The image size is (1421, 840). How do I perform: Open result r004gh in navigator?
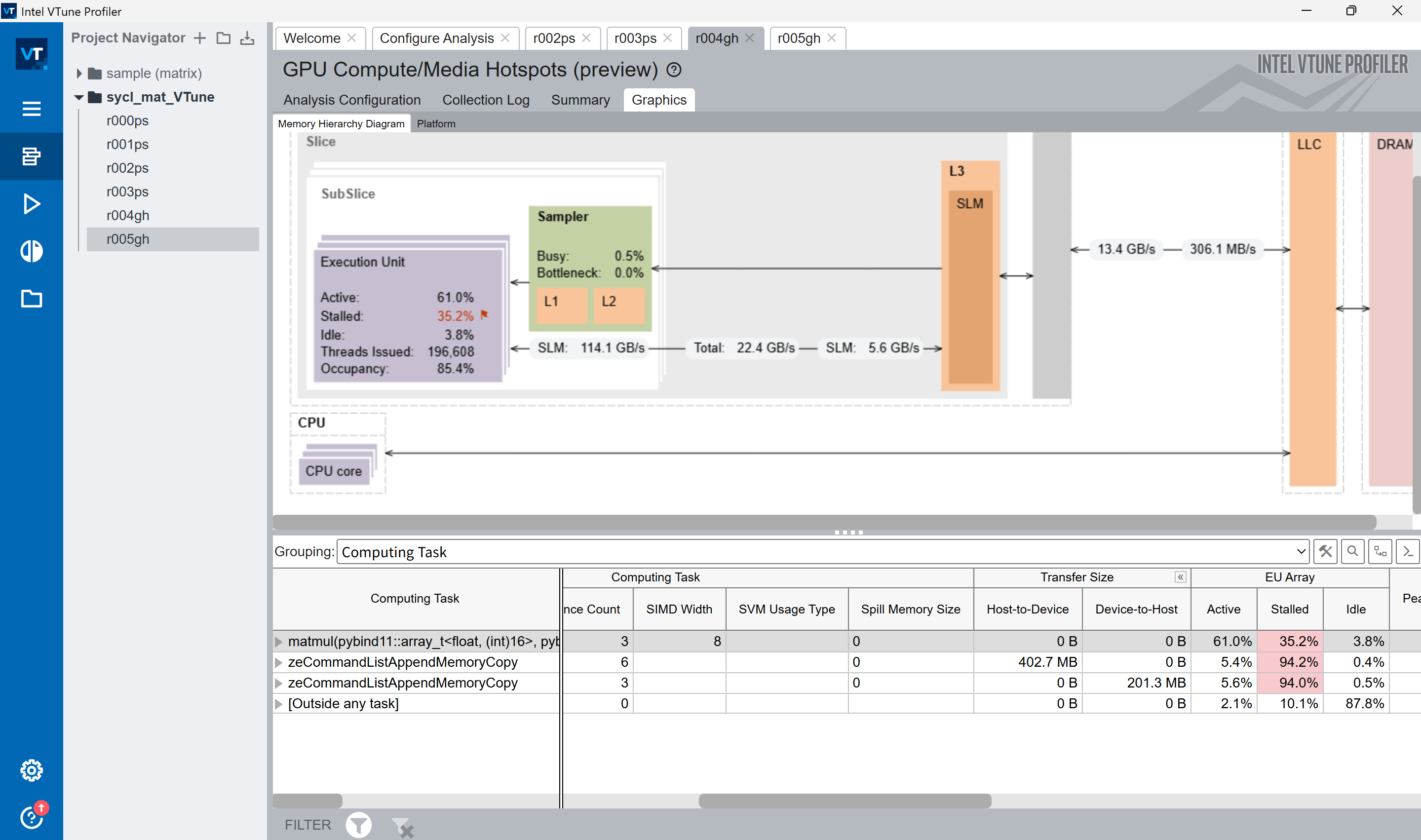pyautogui.click(x=127, y=216)
